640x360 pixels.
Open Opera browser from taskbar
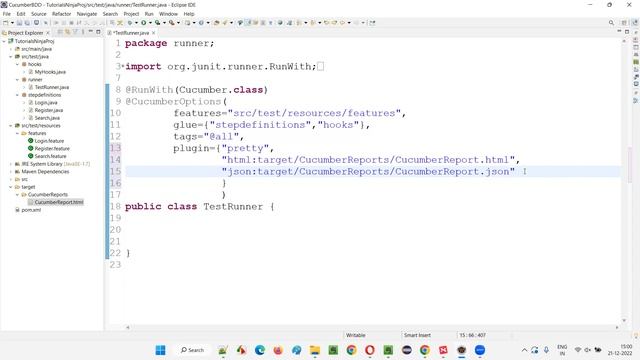370,350
